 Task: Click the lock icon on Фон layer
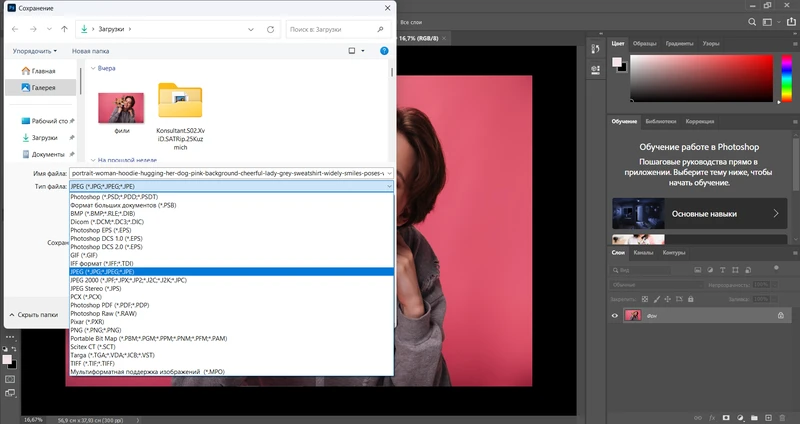coord(781,315)
